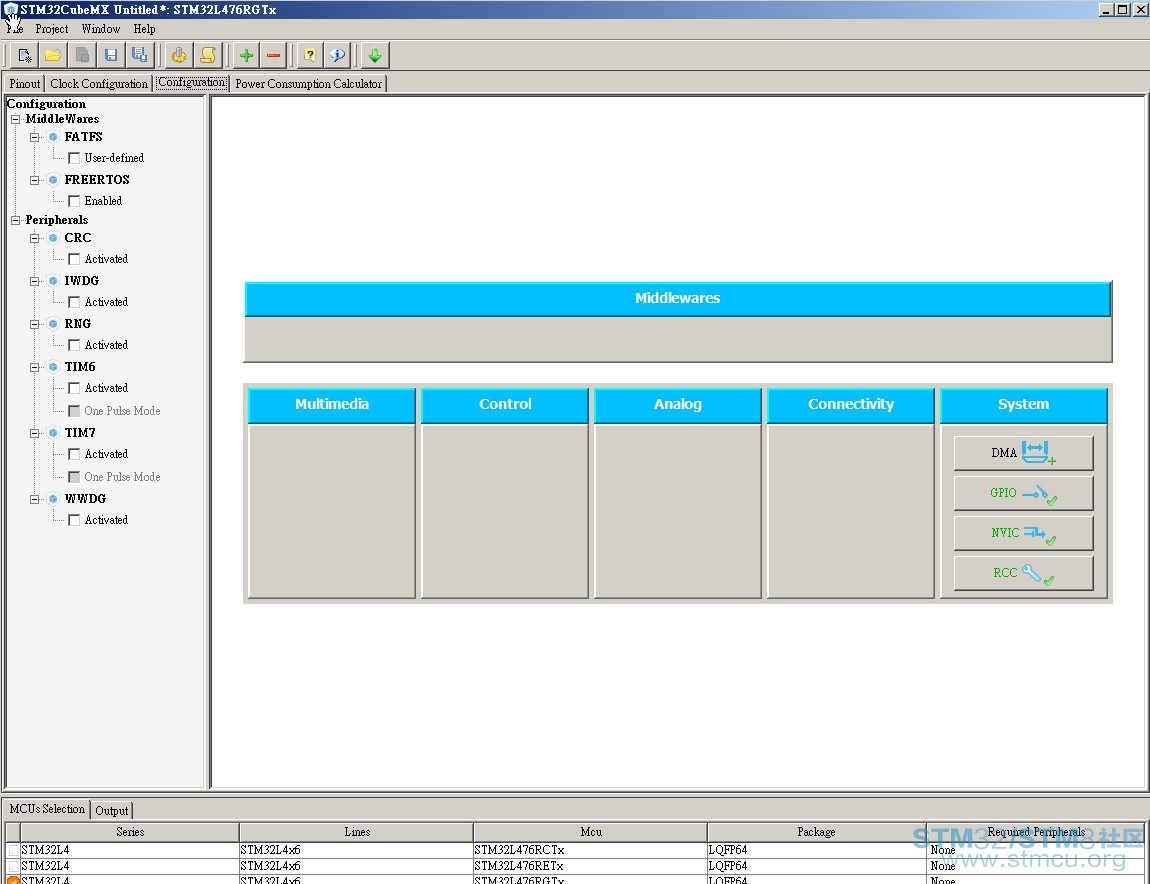1150x884 pixels.
Task: Open RCC configuration button
Action: pyautogui.click(x=1023, y=572)
